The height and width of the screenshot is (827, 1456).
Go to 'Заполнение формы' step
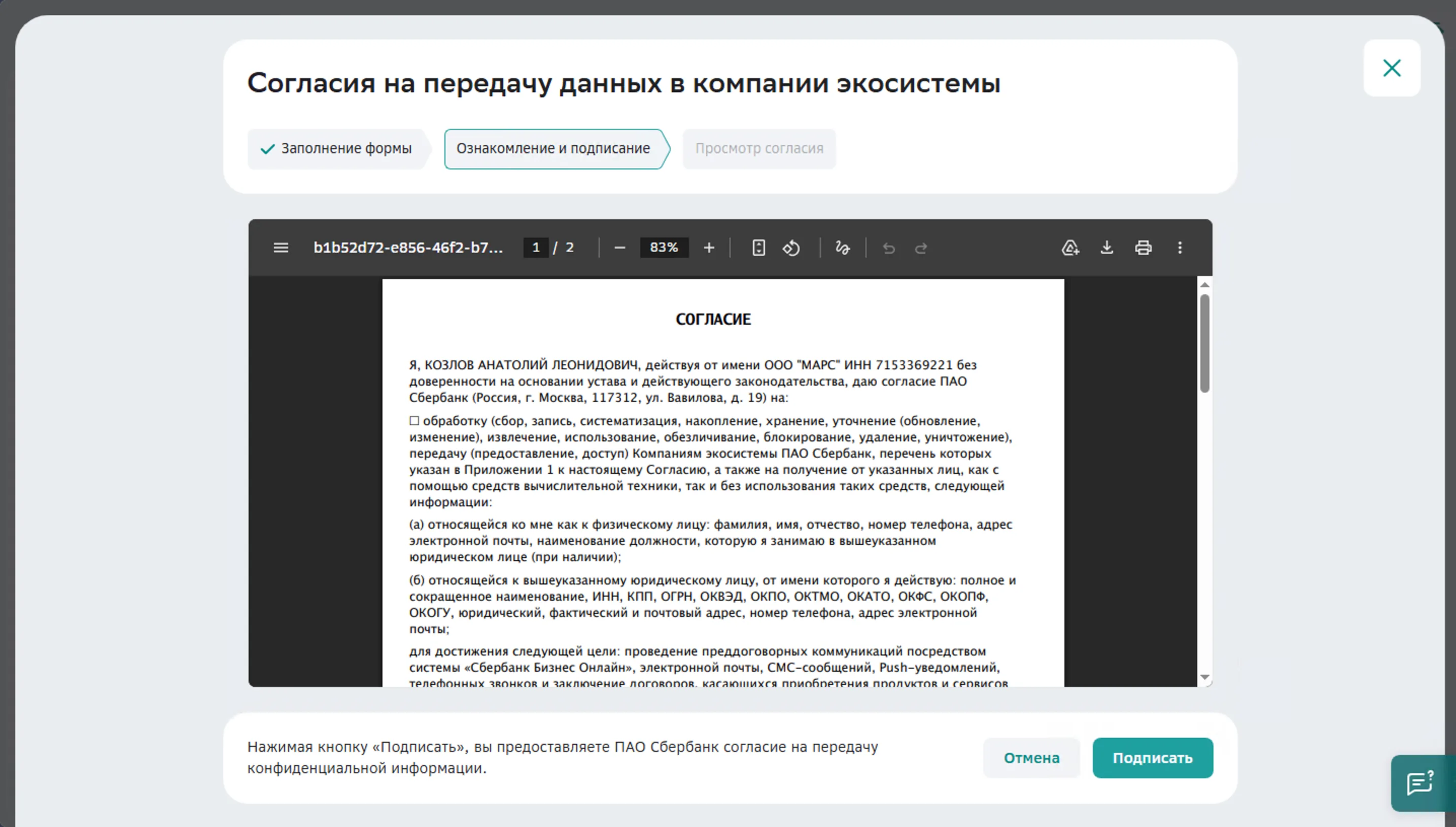tap(339, 149)
